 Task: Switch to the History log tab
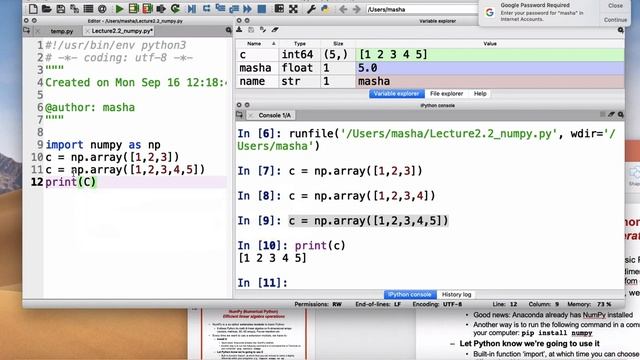coord(456,295)
